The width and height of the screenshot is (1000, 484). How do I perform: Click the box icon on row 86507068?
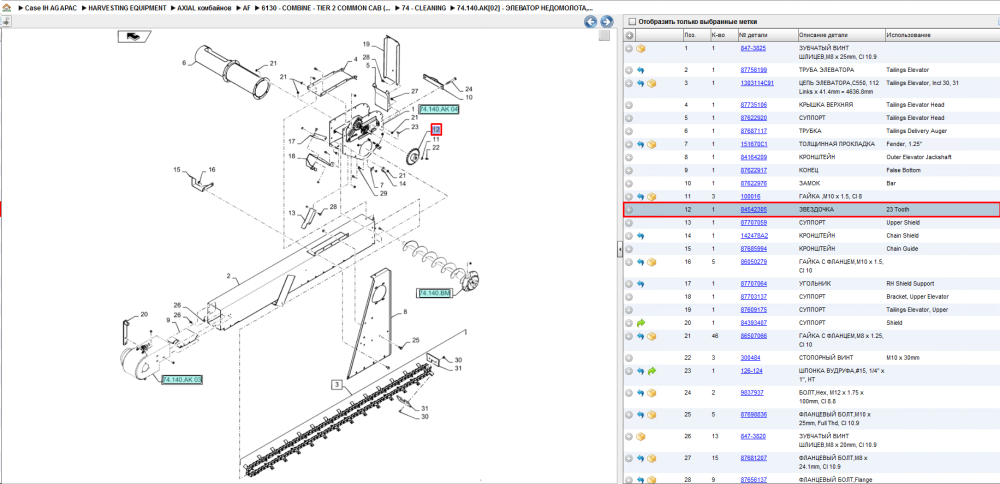651,336
